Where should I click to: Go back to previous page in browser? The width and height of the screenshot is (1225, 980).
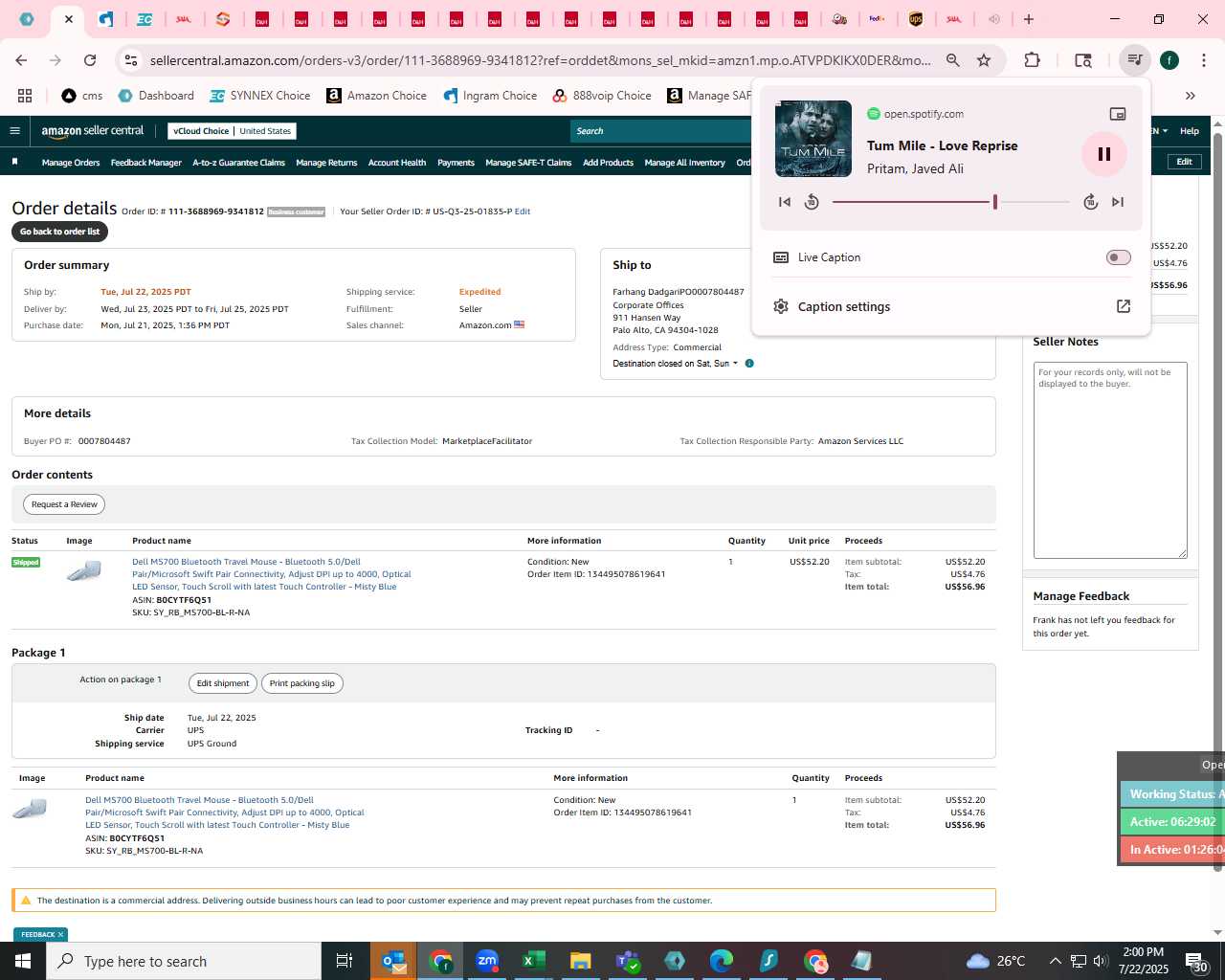click(x=21, y=60)
